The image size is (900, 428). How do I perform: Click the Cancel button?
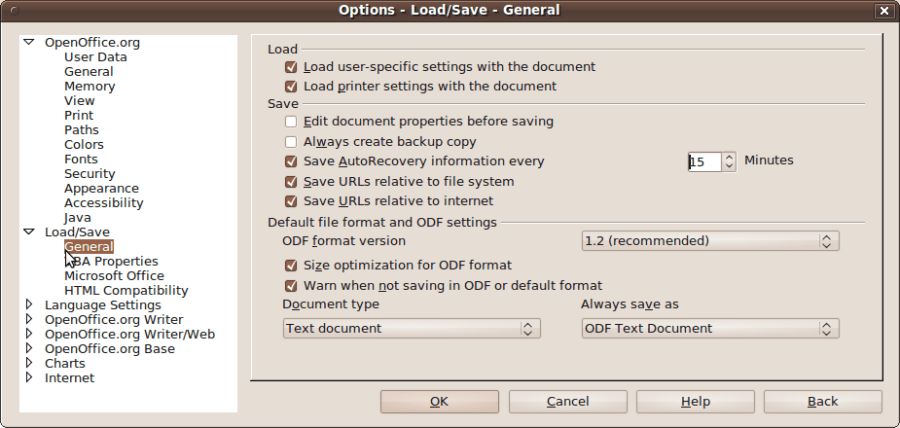point(568,401)
